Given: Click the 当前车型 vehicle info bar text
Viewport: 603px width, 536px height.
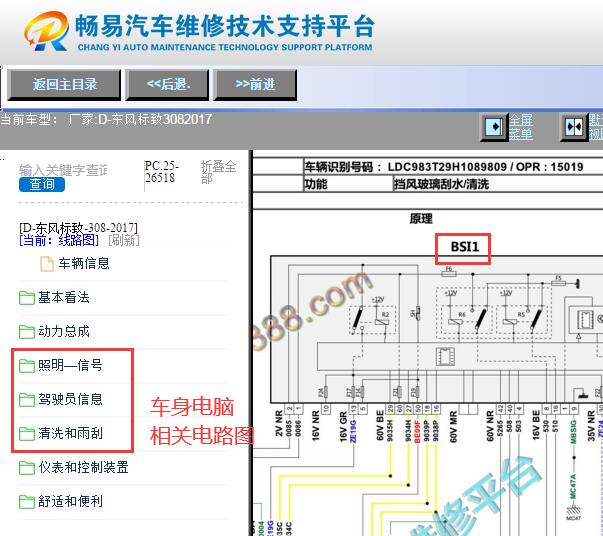Looking at the screenshot, I should click(106, 120).
